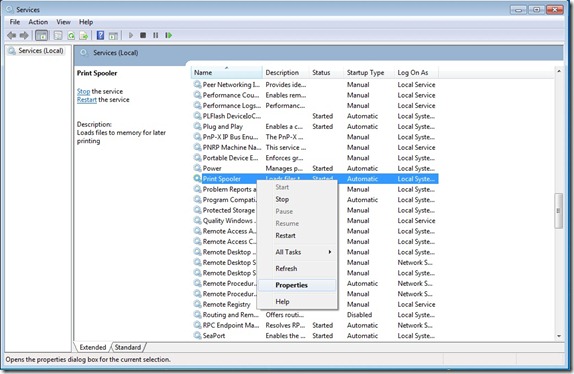Click the Properties toolbar icon
The image size is (574, 374).
coord(58,35)
